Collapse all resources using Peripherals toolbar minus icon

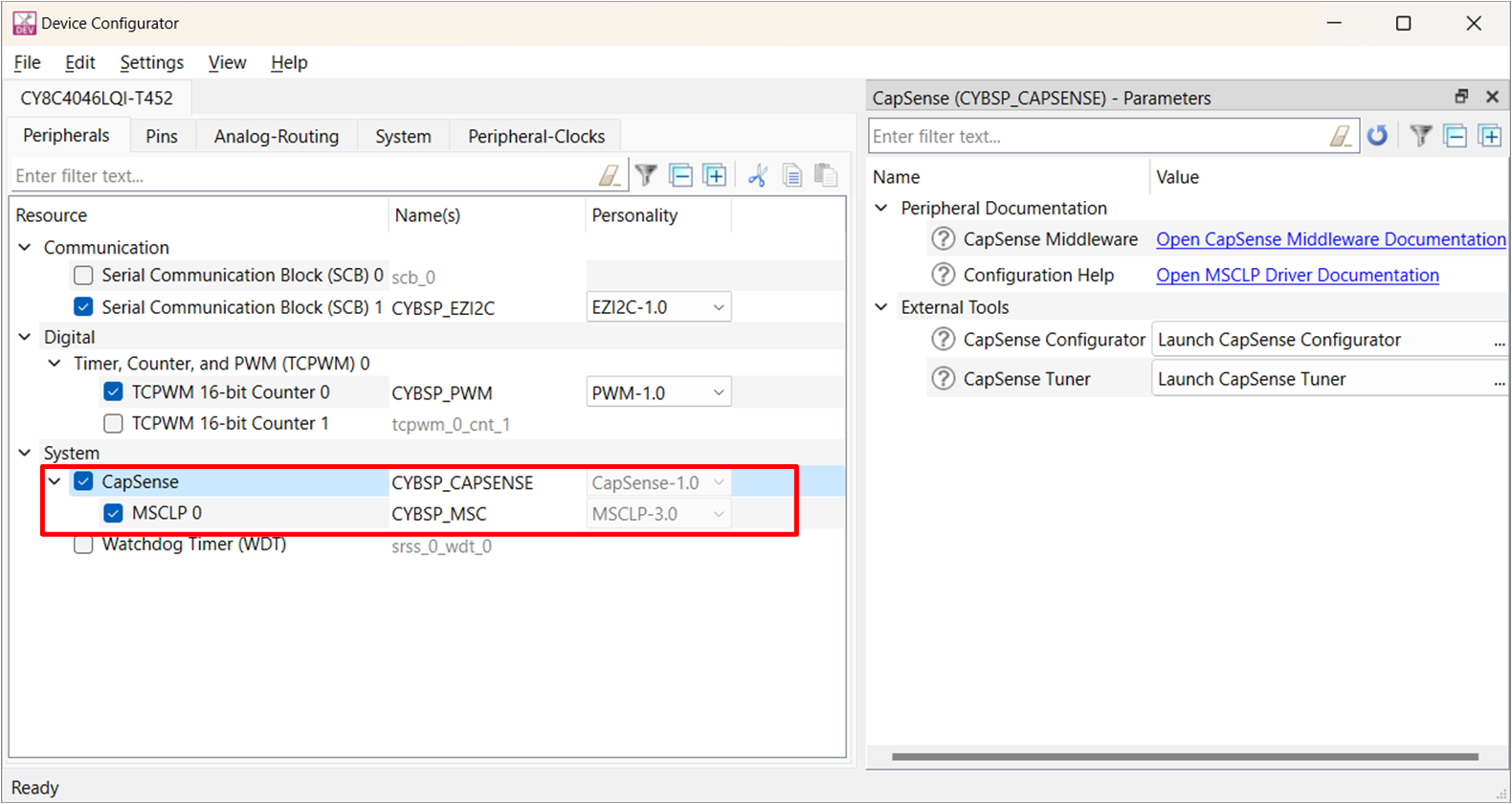680,175
